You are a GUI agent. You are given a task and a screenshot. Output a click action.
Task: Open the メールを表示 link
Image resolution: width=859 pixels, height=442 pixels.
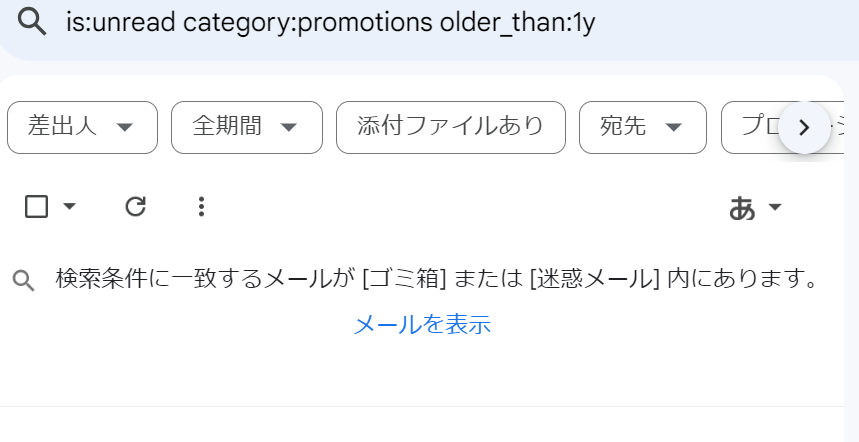pos(422,324)
